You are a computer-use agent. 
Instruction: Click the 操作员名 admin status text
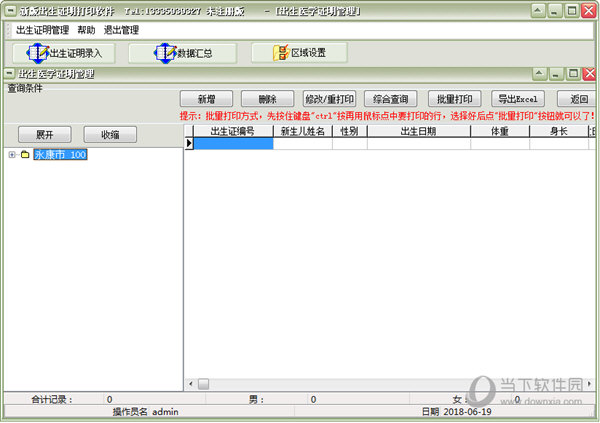pyautogui.click(x=145, y=412)
